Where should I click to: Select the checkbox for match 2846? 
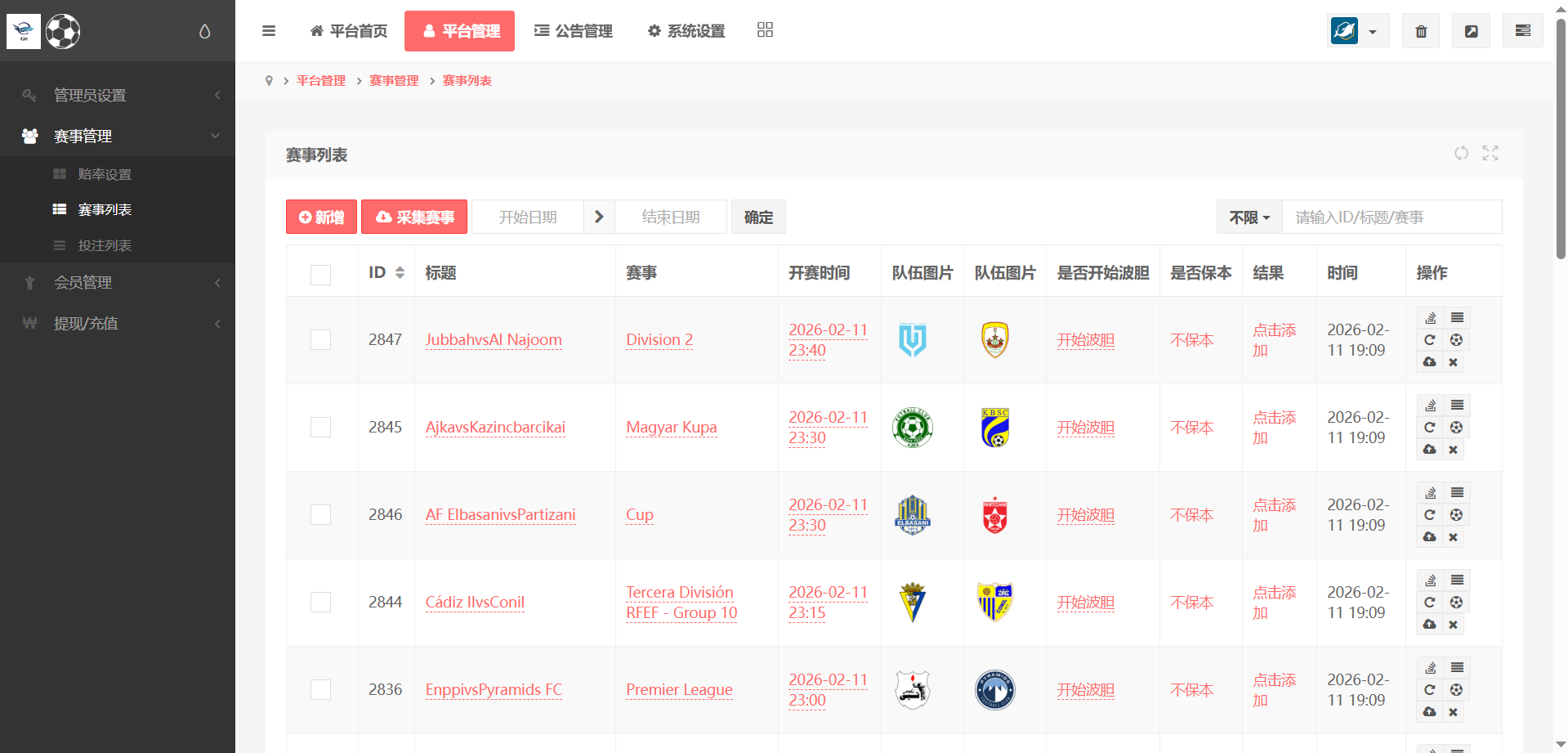click(x=320, y=515)
